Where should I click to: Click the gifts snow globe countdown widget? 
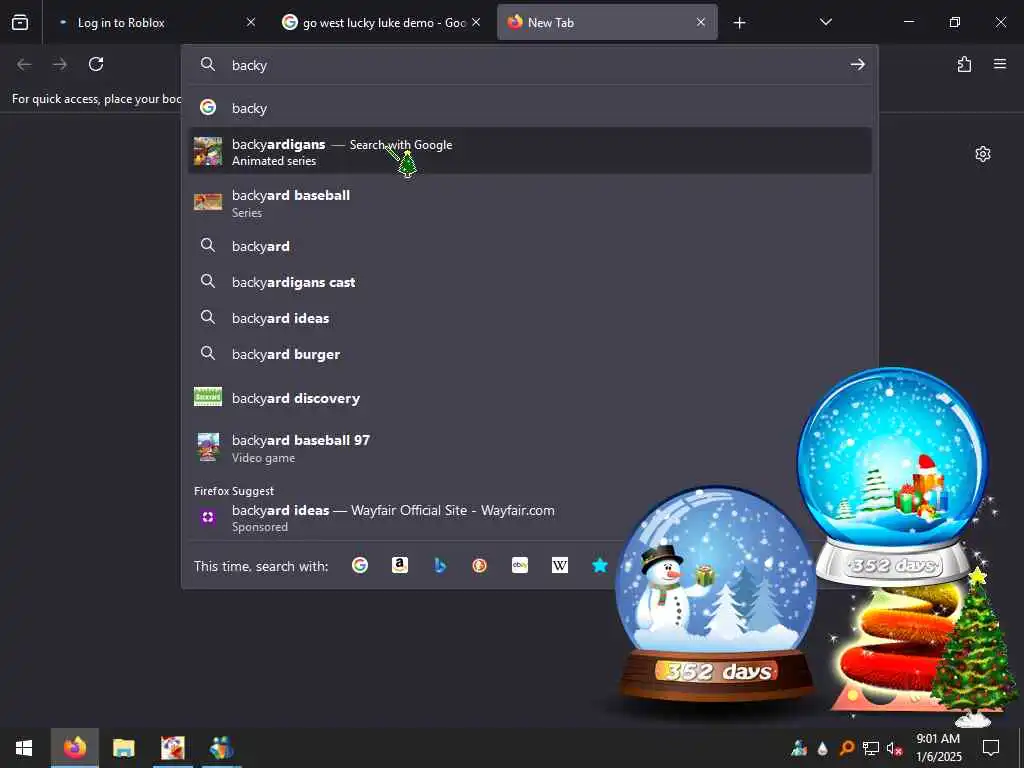pyautogui.click(x=893, y=475)
